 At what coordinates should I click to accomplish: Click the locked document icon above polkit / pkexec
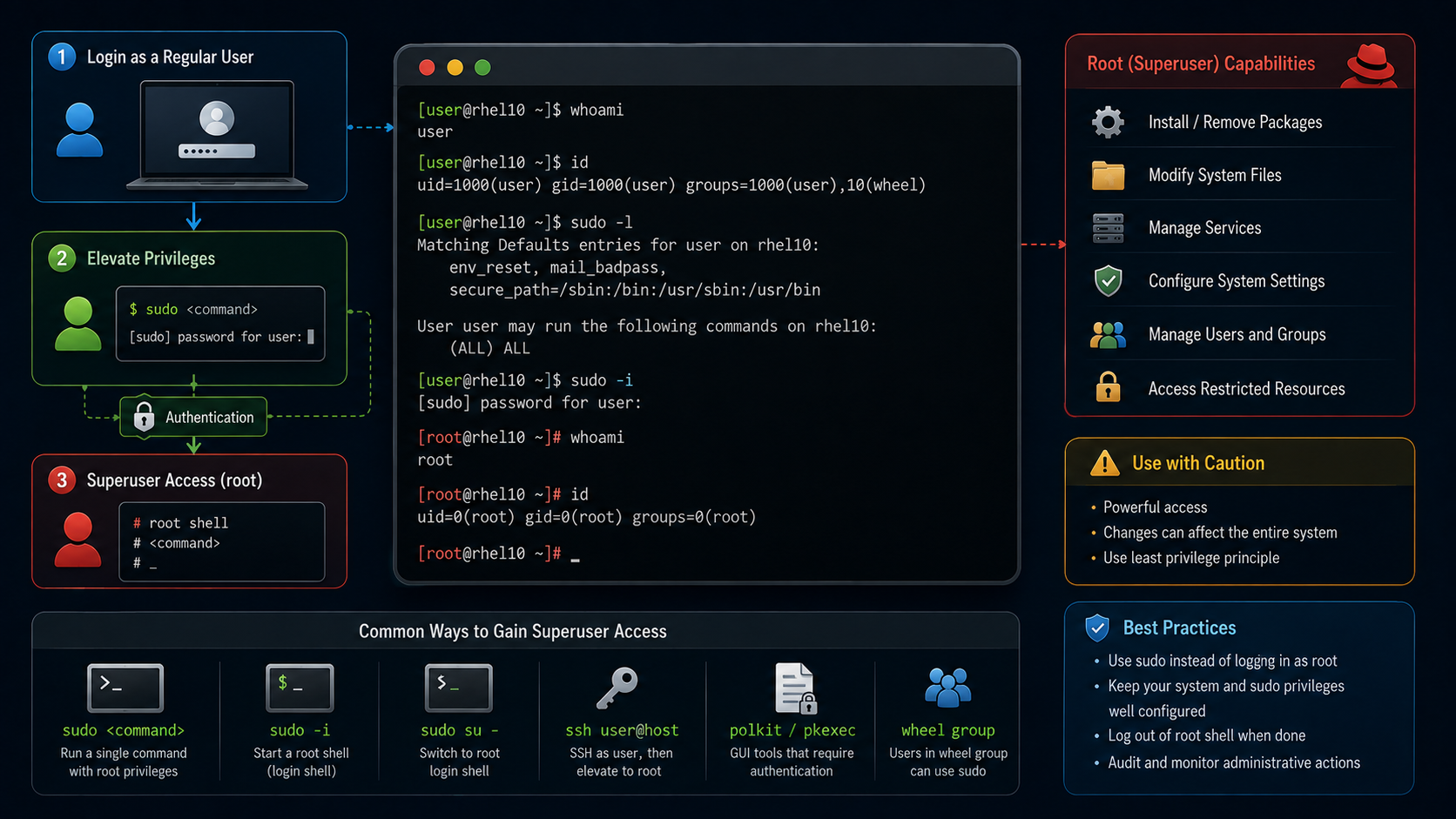tap(795, 688)
